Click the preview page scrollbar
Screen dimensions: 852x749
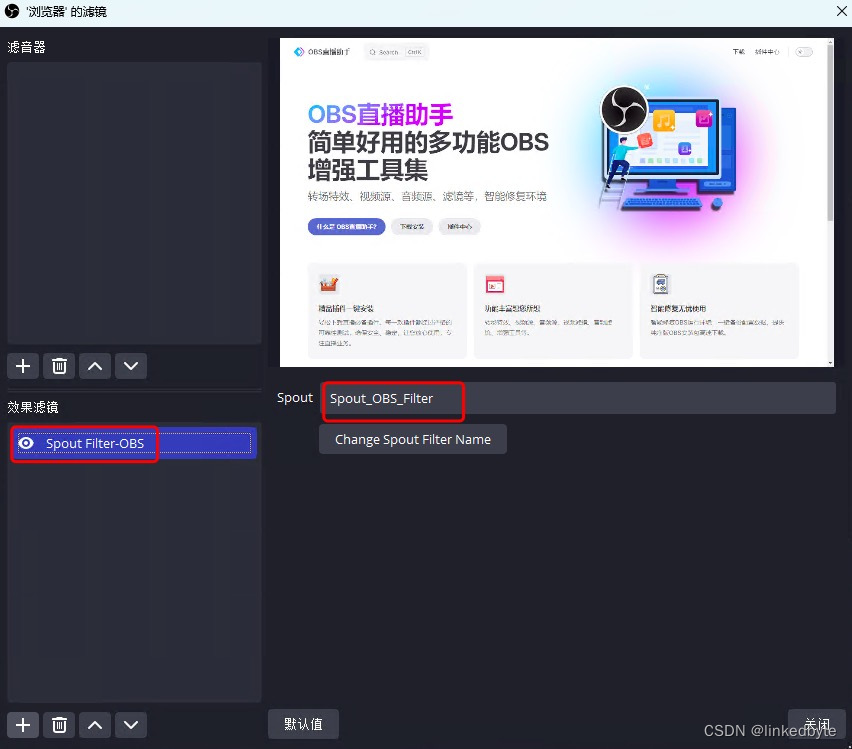(x=830, y=133)
